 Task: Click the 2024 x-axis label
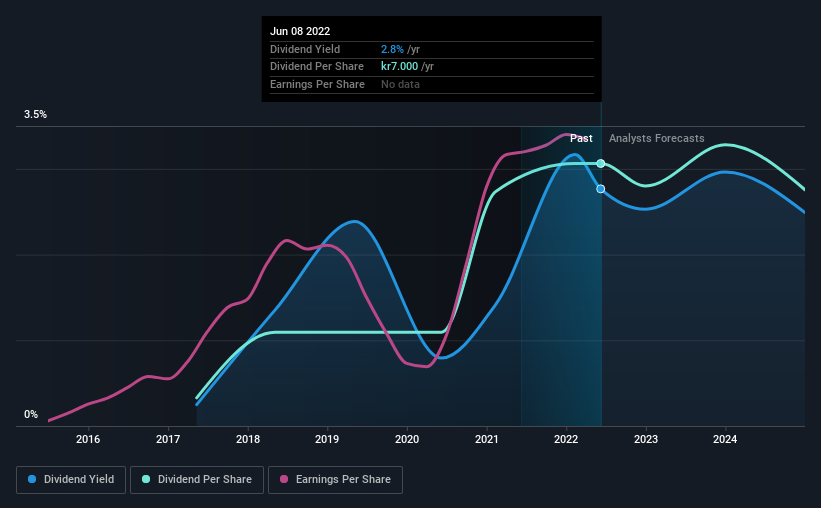(x=725, y=439)
